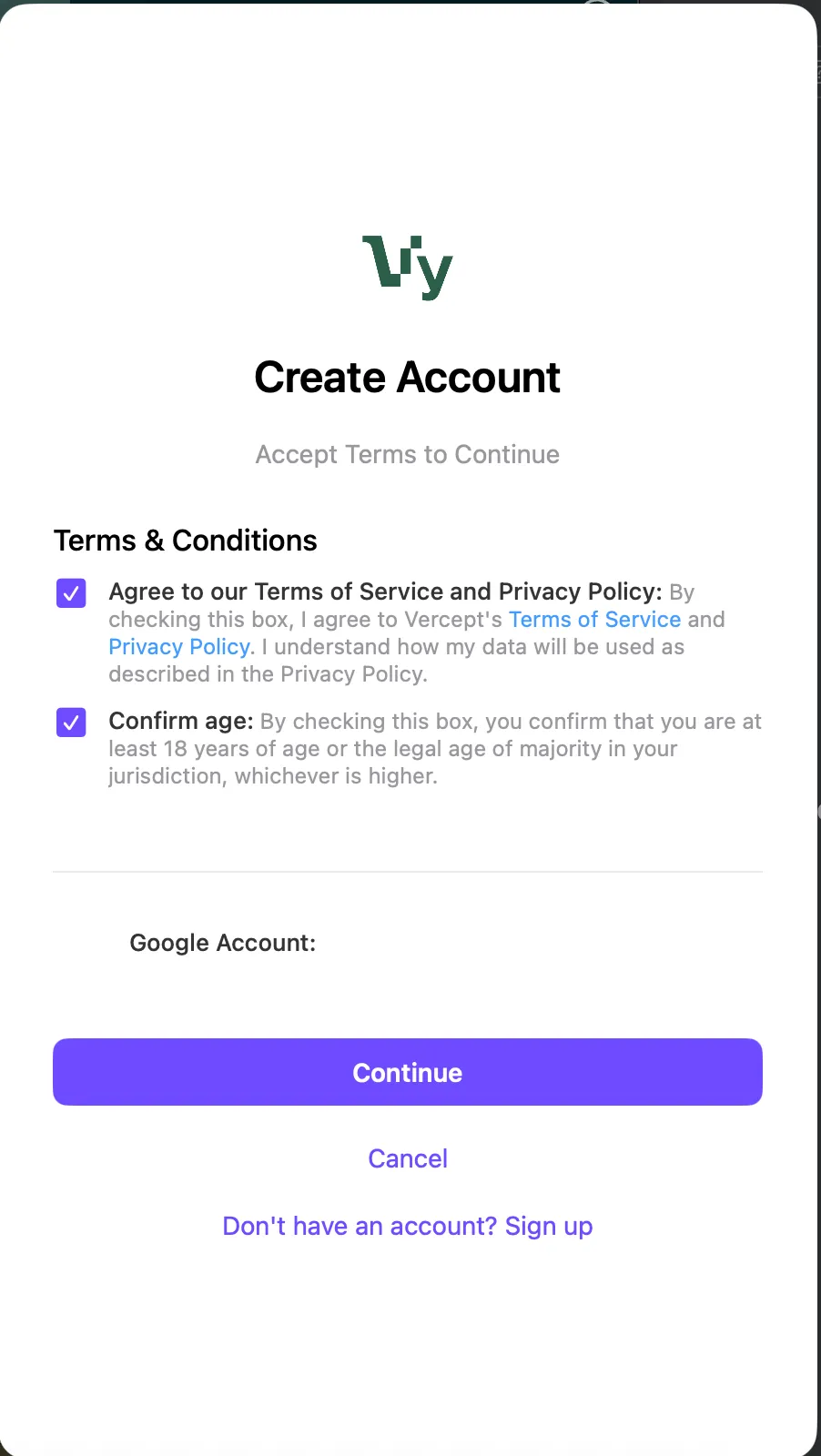Click the age of majority description text
This screenshot has height=1456, width=821.
(435, 748)
